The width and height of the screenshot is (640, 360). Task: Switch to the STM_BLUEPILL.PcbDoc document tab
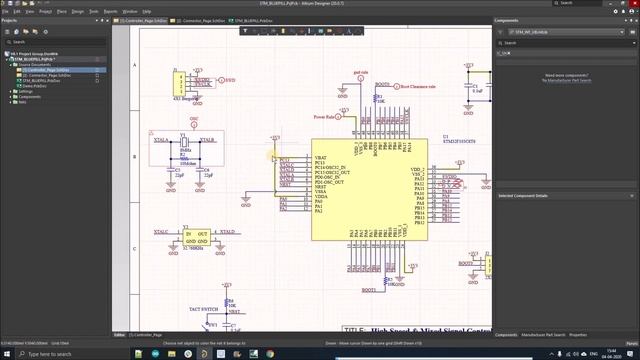[251, 20]
